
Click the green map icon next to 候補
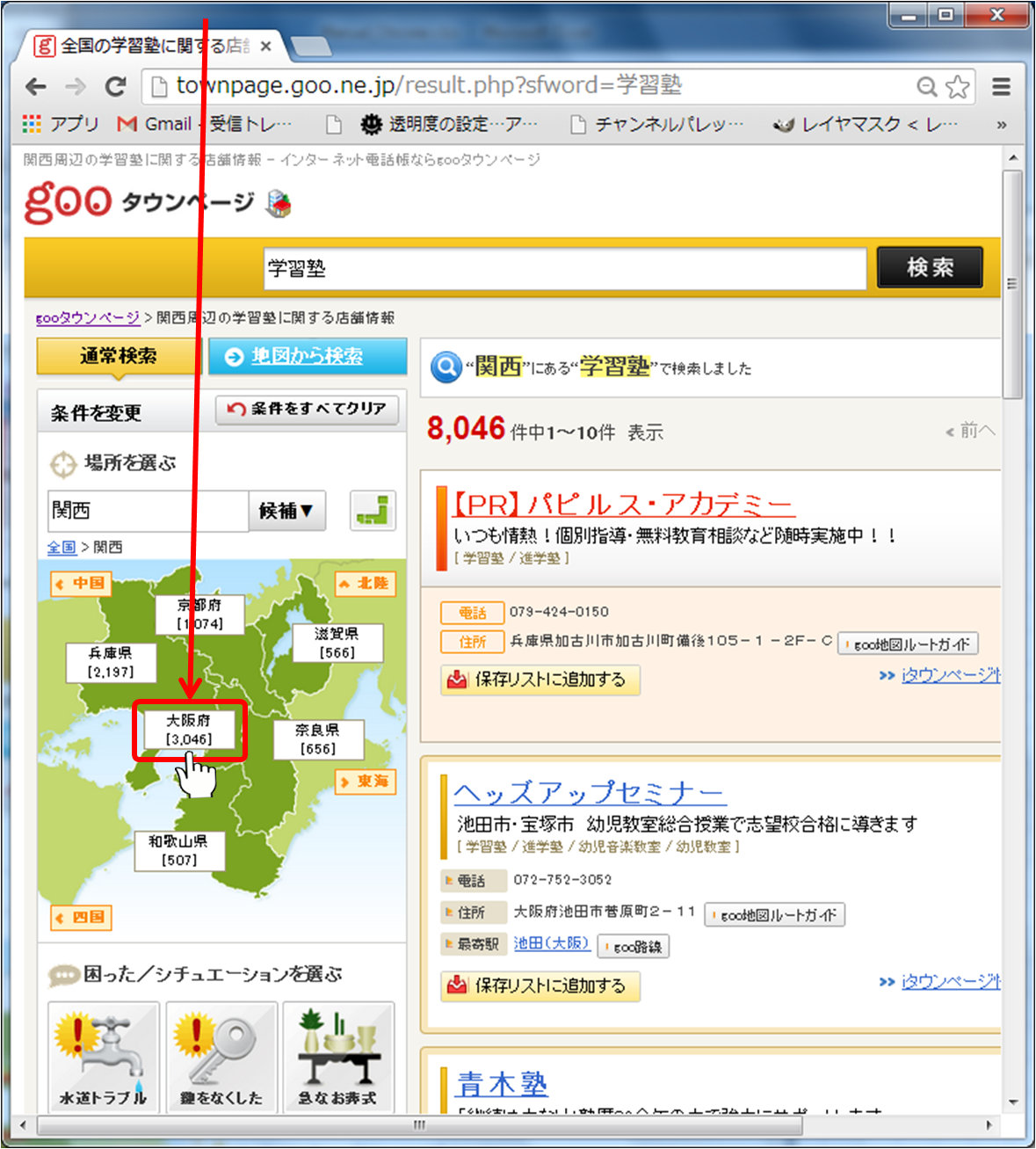[373, 511]
